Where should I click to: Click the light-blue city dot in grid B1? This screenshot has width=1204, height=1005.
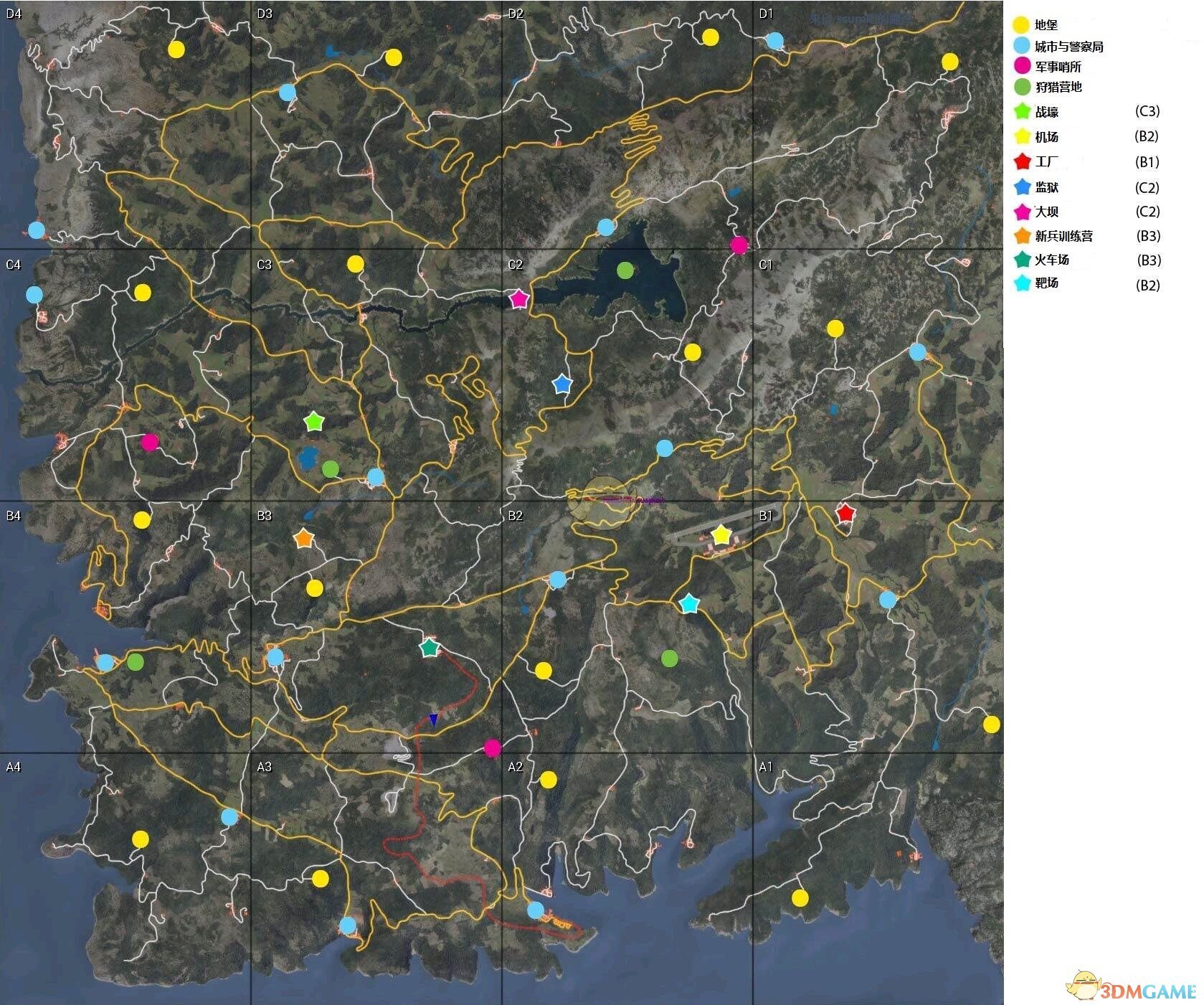[888, 600]
